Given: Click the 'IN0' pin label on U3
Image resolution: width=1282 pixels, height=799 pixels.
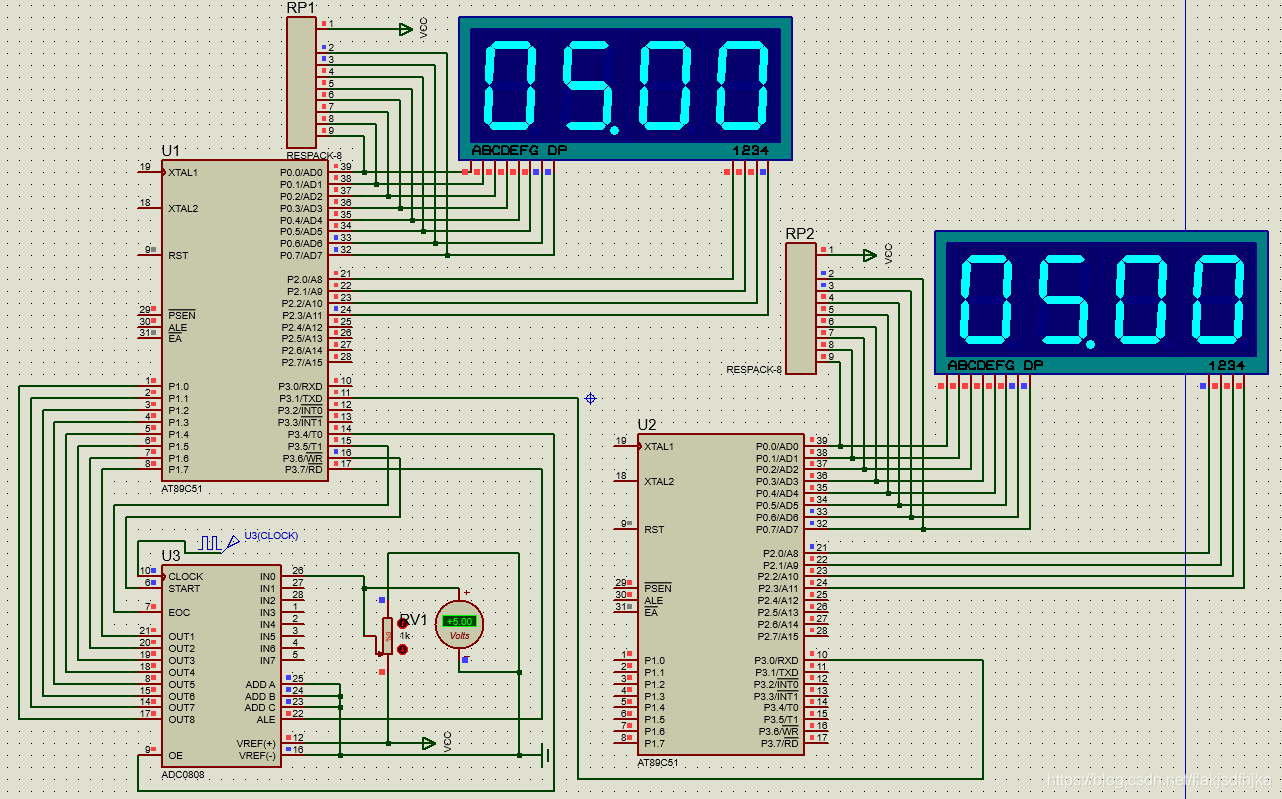Looking at the screenshot, I should pyautogui.click(x=267, y=576).
